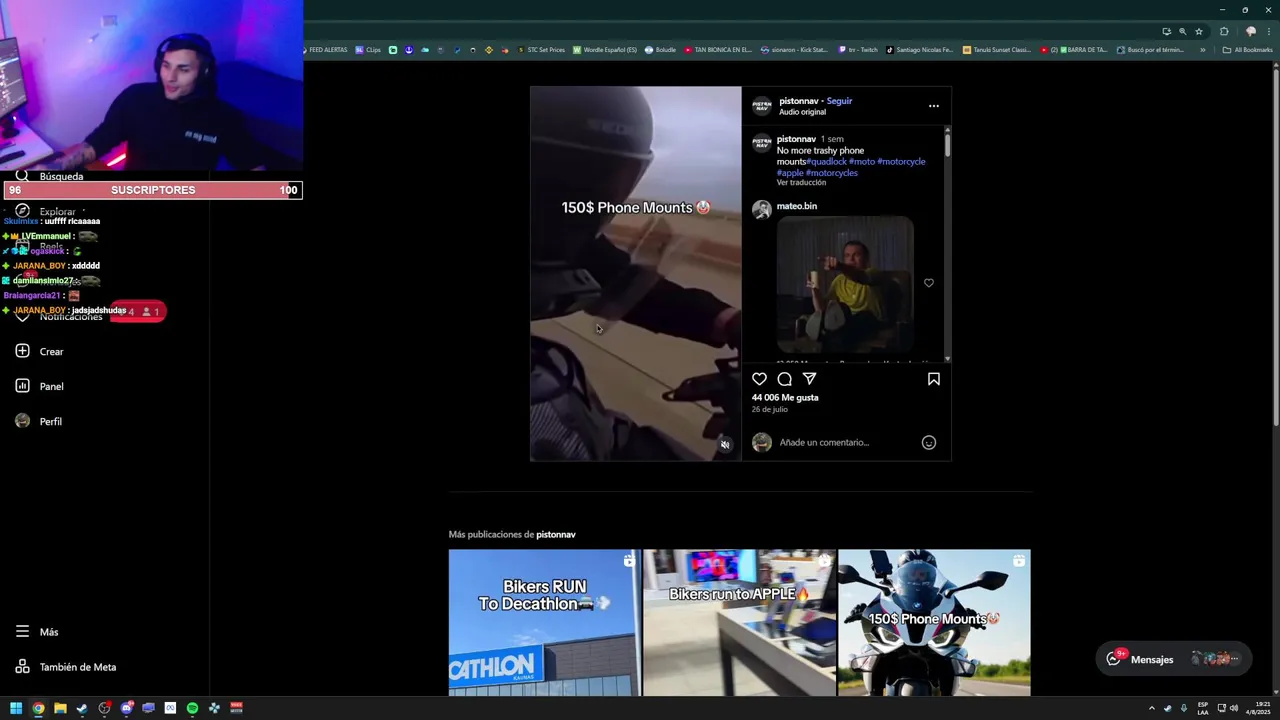Screen dimensions: 1280x720
Task: Click the comments panel scrollbar
Action: click(947, 143)
